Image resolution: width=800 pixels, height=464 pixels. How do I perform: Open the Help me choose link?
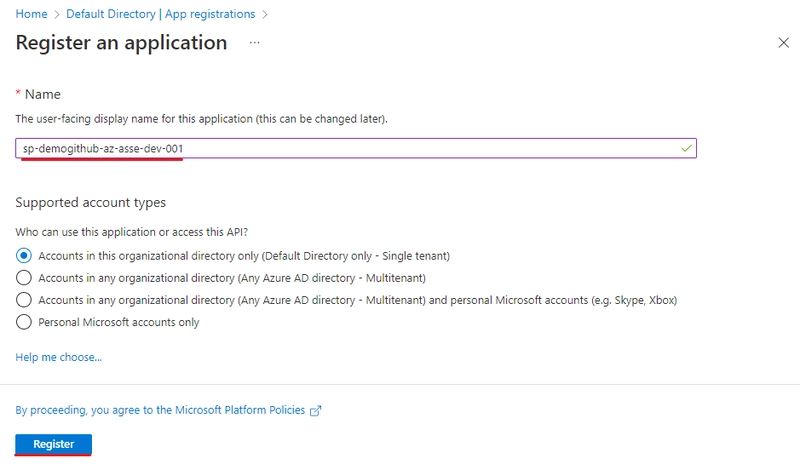click(59, 357)
